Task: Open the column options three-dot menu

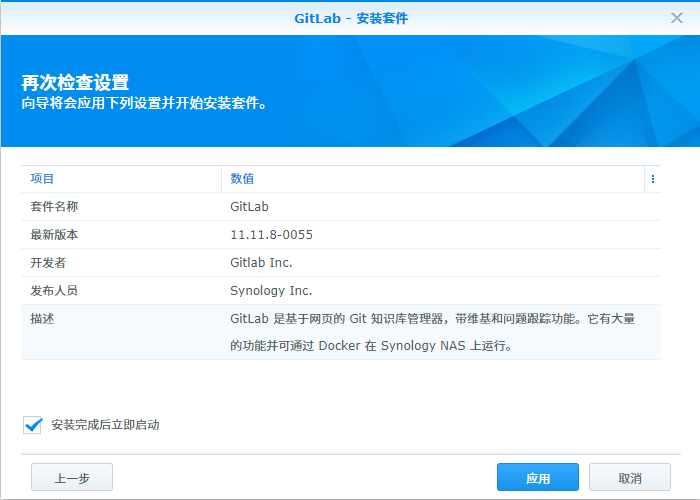Action: coord(653,179)
